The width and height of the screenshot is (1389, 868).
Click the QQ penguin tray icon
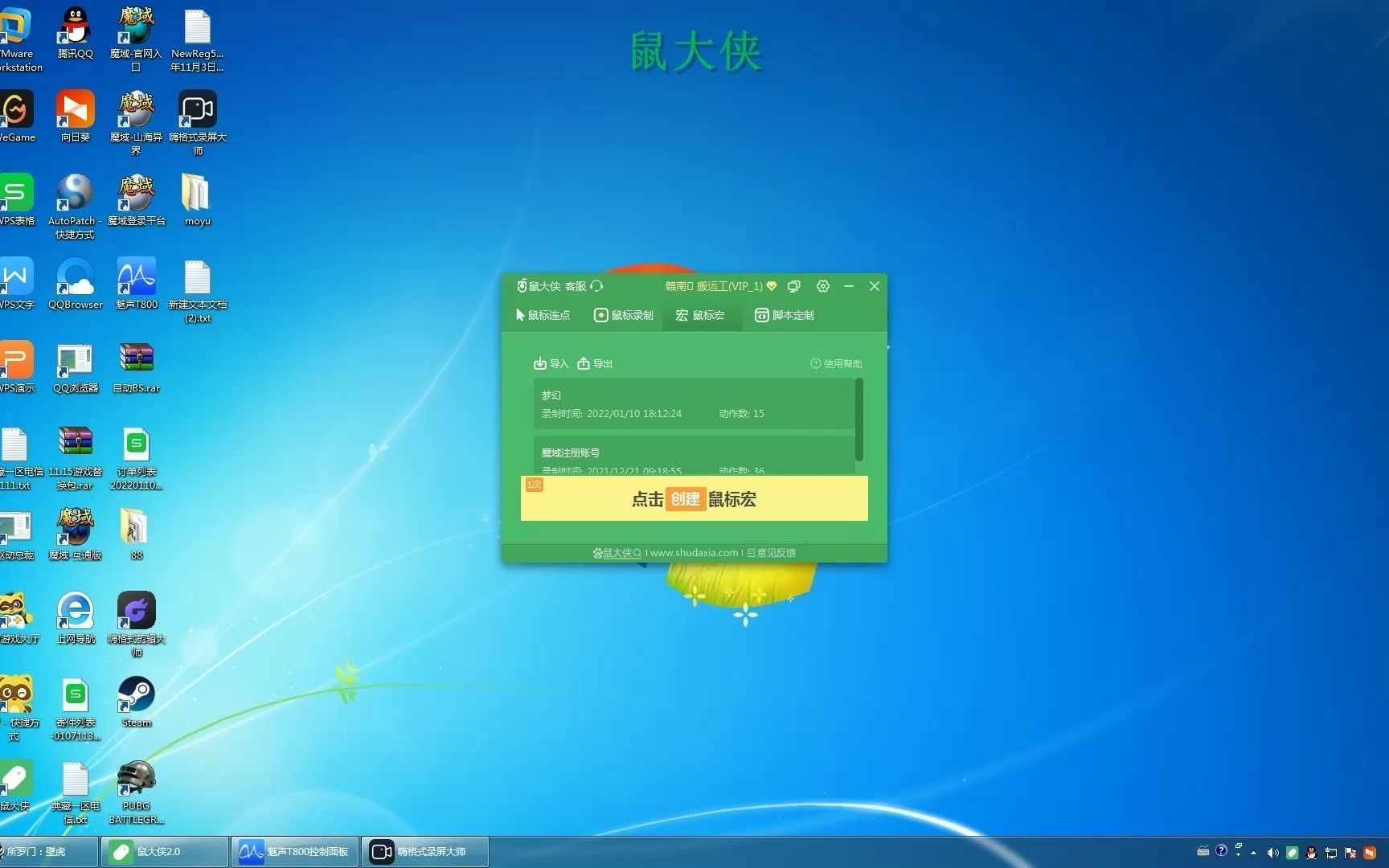[1311, 853]
